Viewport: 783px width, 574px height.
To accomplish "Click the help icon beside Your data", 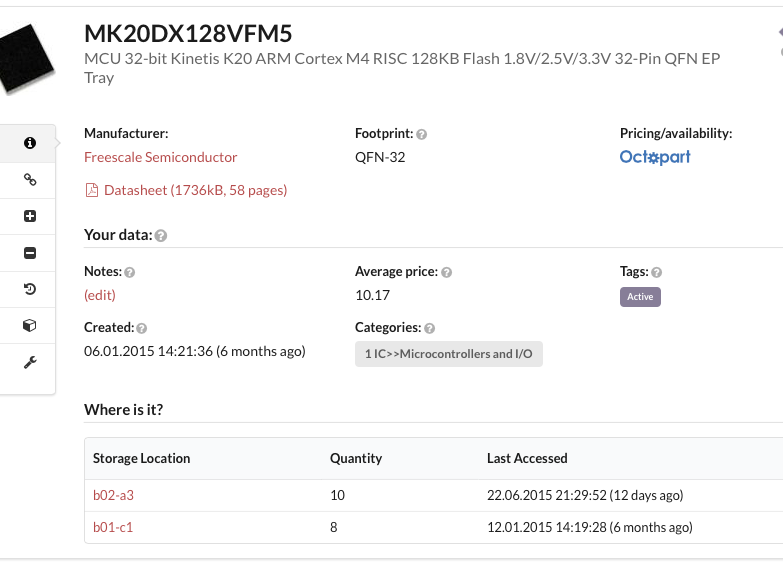I will (x=161, y=235).
